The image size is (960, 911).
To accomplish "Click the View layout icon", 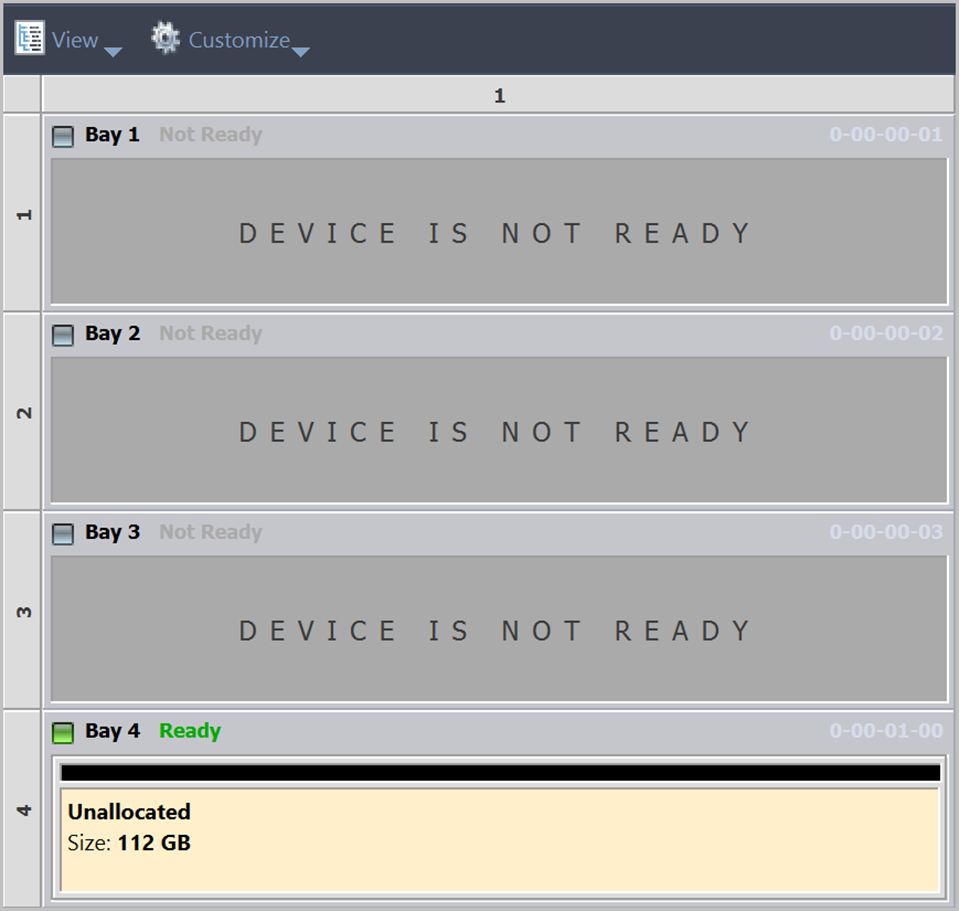I will (29, 38).
